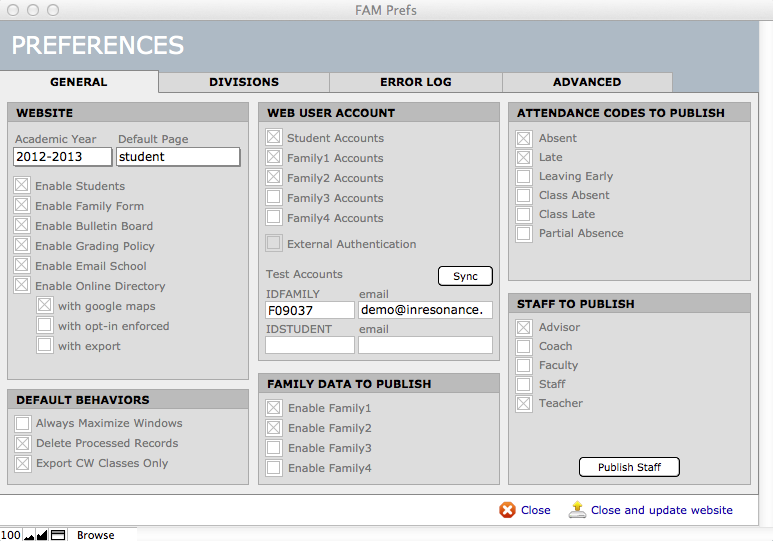The image size is (773, 541).
Task: Click the Close and update website icon
Action: pyautogui.click(x=577, y=510)
